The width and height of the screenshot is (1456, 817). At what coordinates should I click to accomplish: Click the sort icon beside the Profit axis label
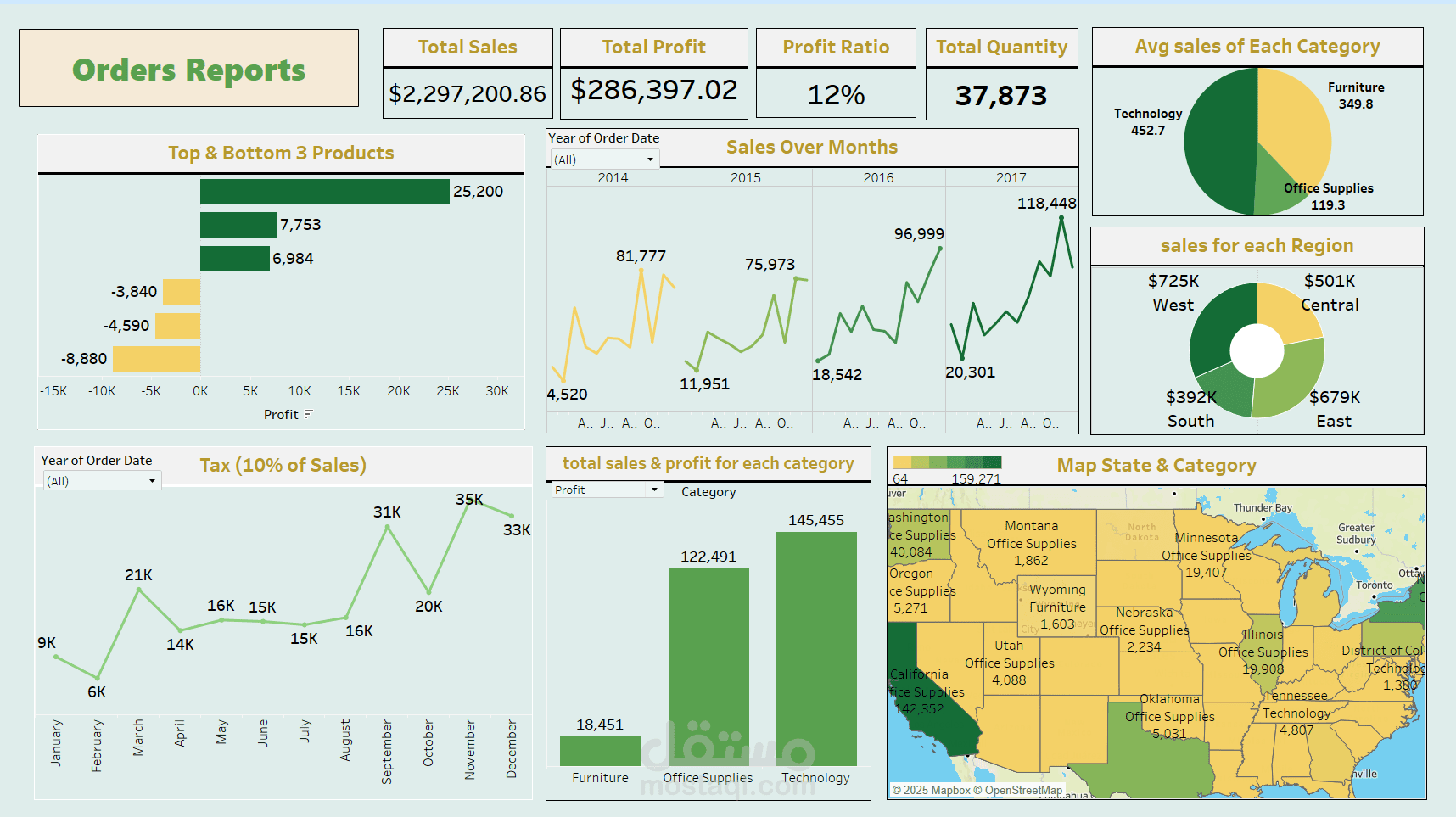coord(308,414)
